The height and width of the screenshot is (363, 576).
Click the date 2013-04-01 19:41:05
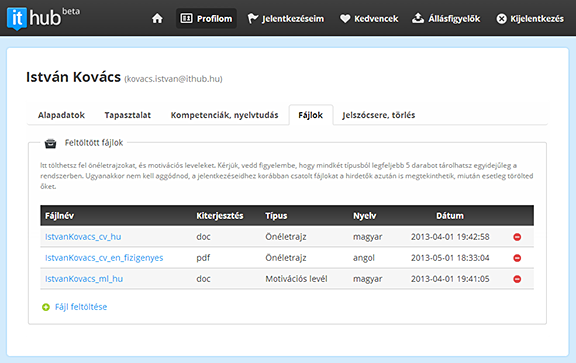[x=450, y=279]
